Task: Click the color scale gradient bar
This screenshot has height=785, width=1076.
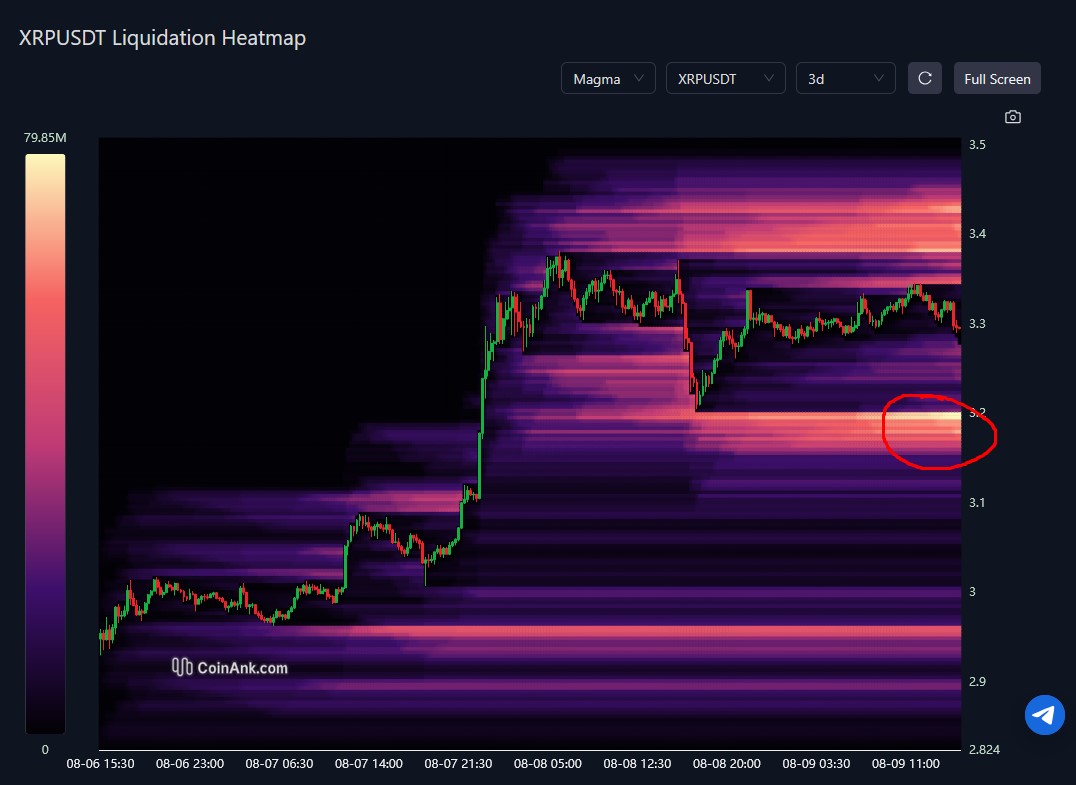Action: click(x=45, y=443)
